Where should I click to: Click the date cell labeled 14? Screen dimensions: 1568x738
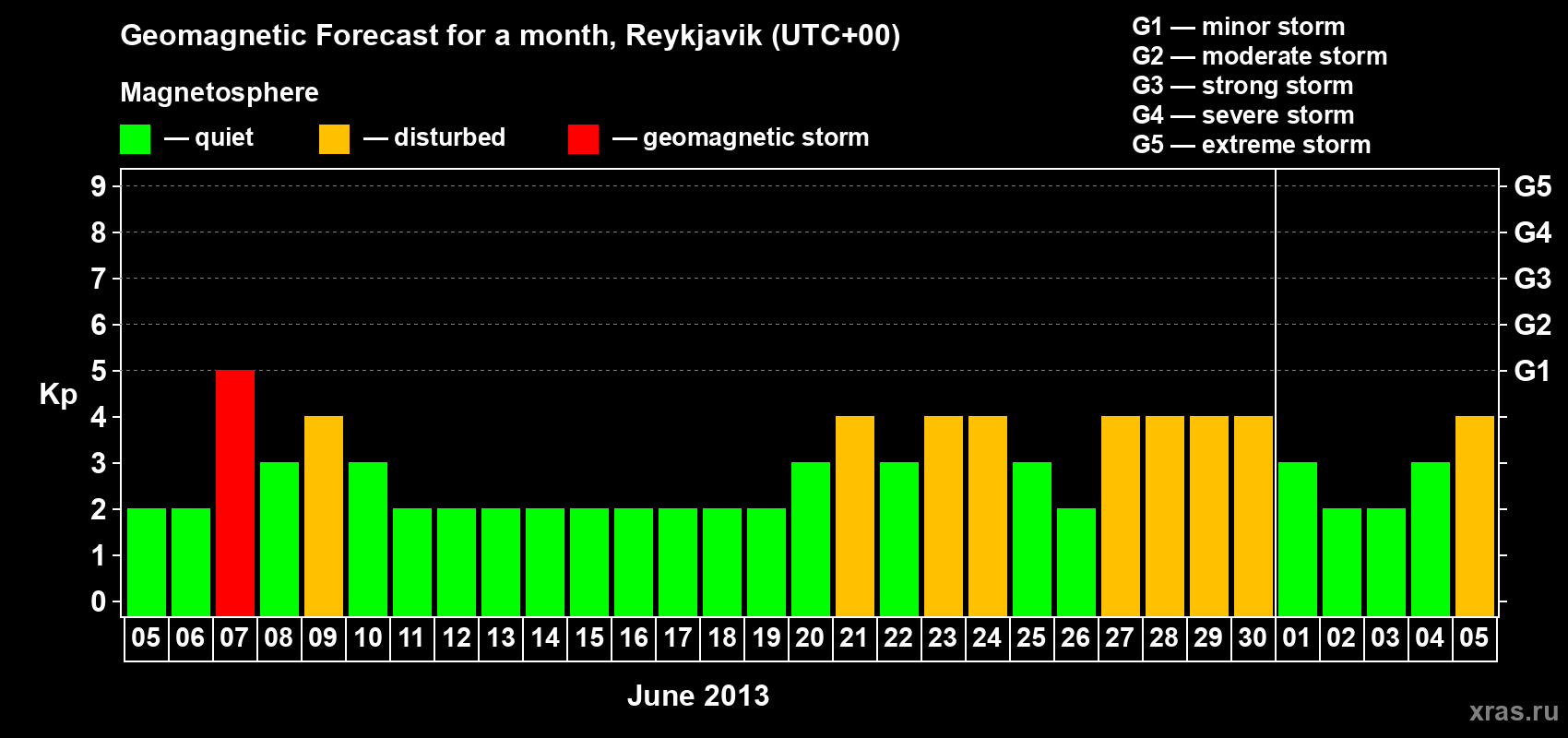tap(545, 638)
